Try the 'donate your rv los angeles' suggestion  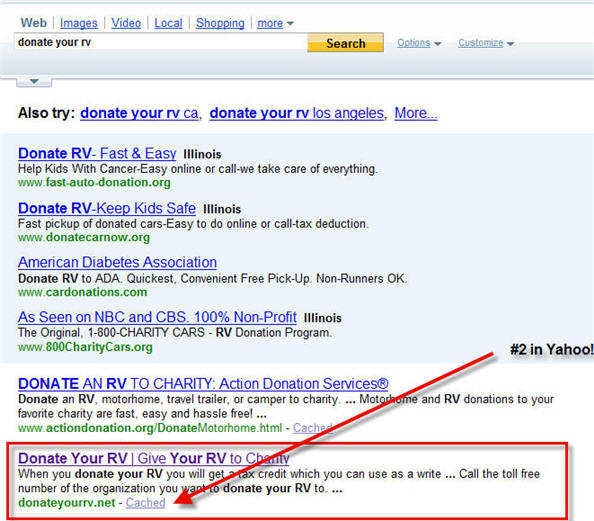pyautogui.click(x=297, y=113)
